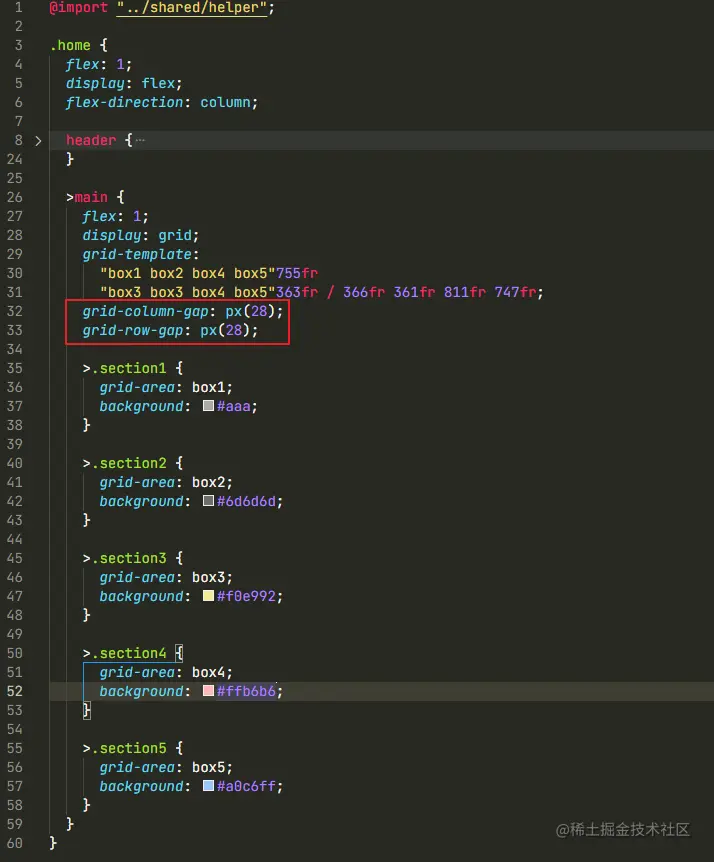Click the header selector text

point(91,140)
